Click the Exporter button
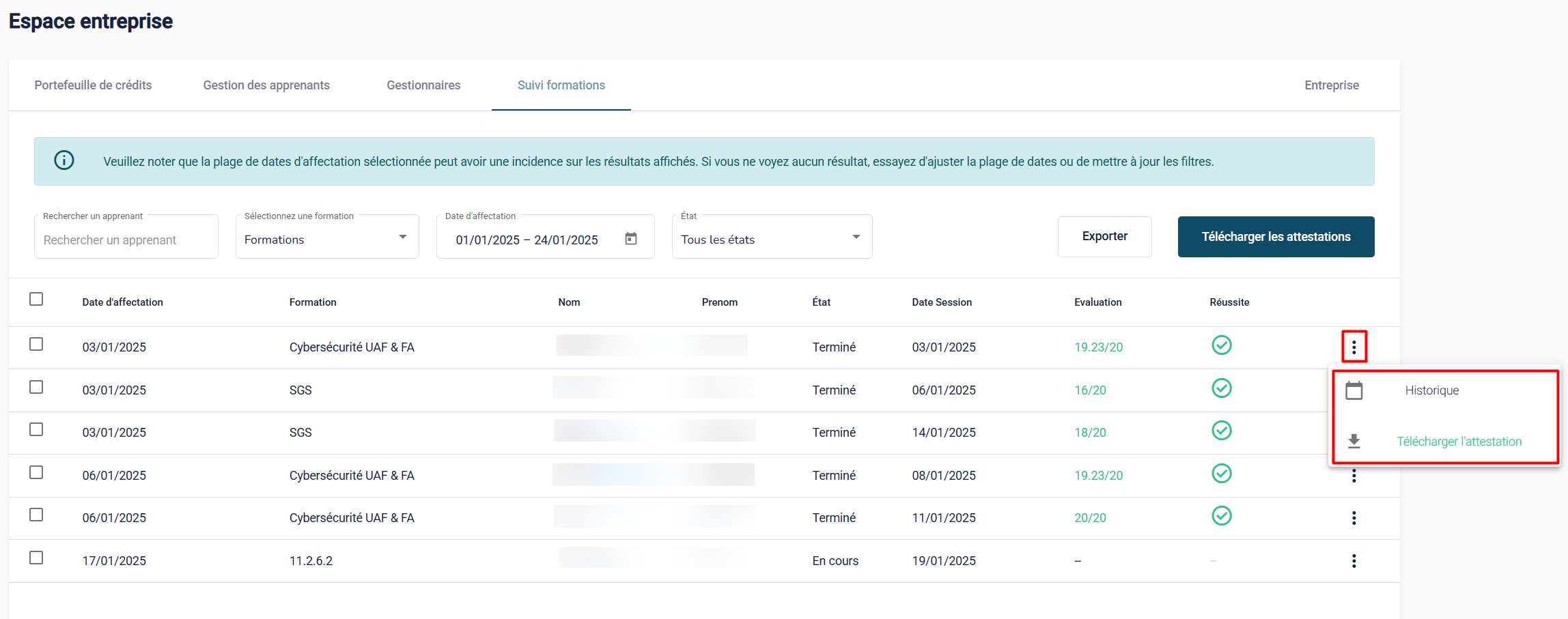This screenshot has height=619, width=1568. pyautogui.click(x=1104, y=237)
